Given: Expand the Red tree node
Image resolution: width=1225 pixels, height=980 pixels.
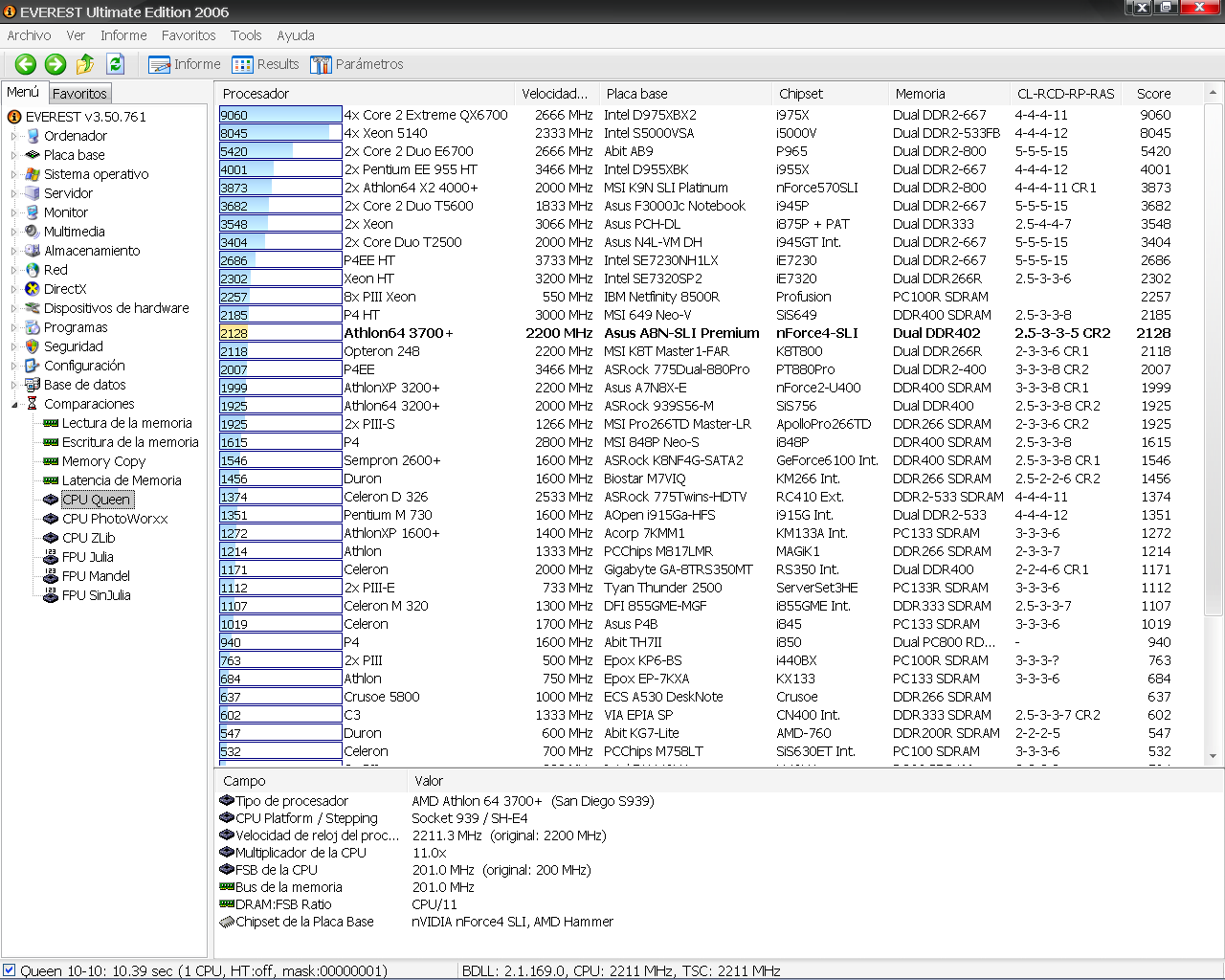Looking at the screenshot, I should click(14, 270).
